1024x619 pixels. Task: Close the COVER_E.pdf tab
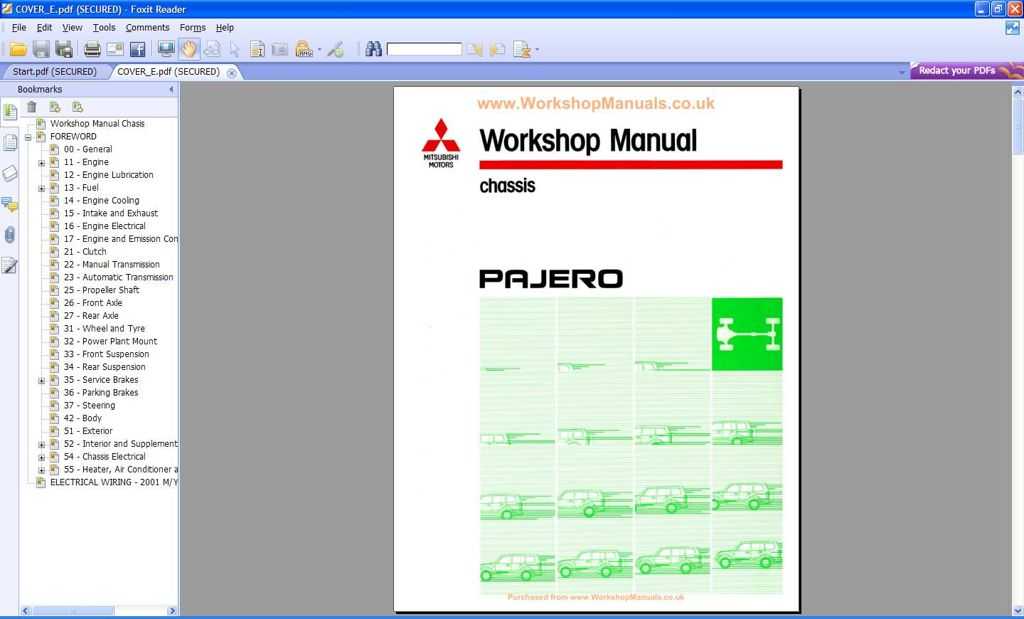(231, 73)
